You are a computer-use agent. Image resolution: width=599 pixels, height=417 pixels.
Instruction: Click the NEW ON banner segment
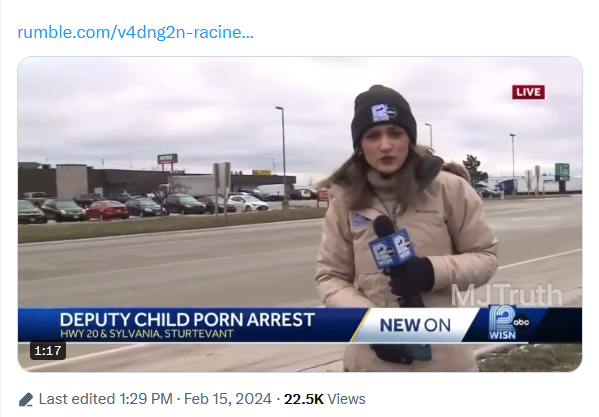click(x=415, y=325)
